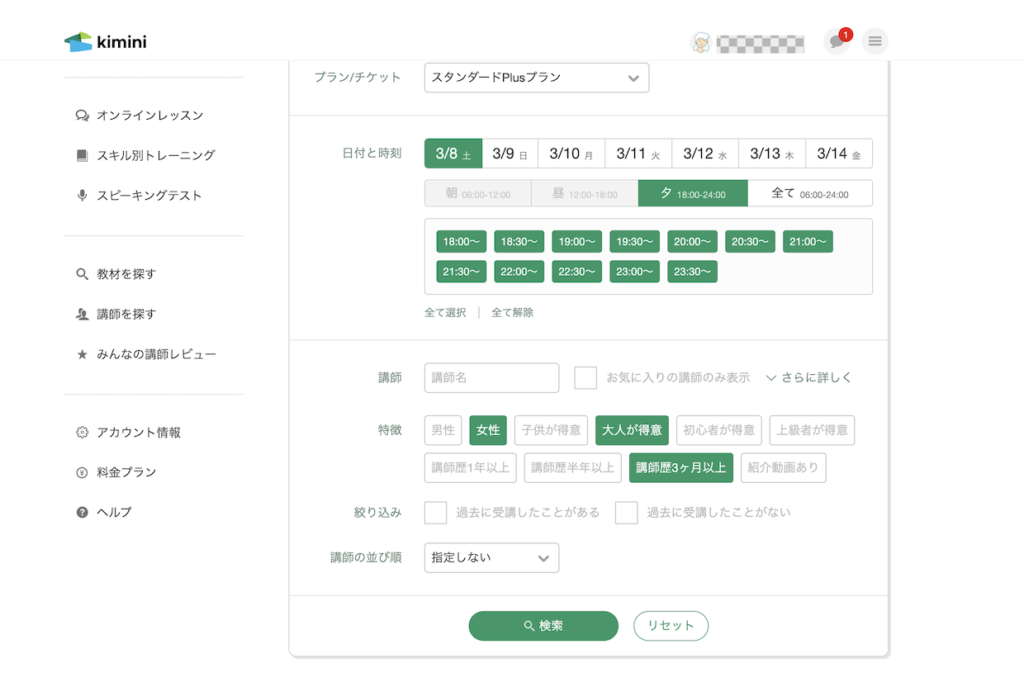The height and width of the screenshot is (696, 1024).
Task: Toggle the 23:00〜 time slot
Action: 634,272
